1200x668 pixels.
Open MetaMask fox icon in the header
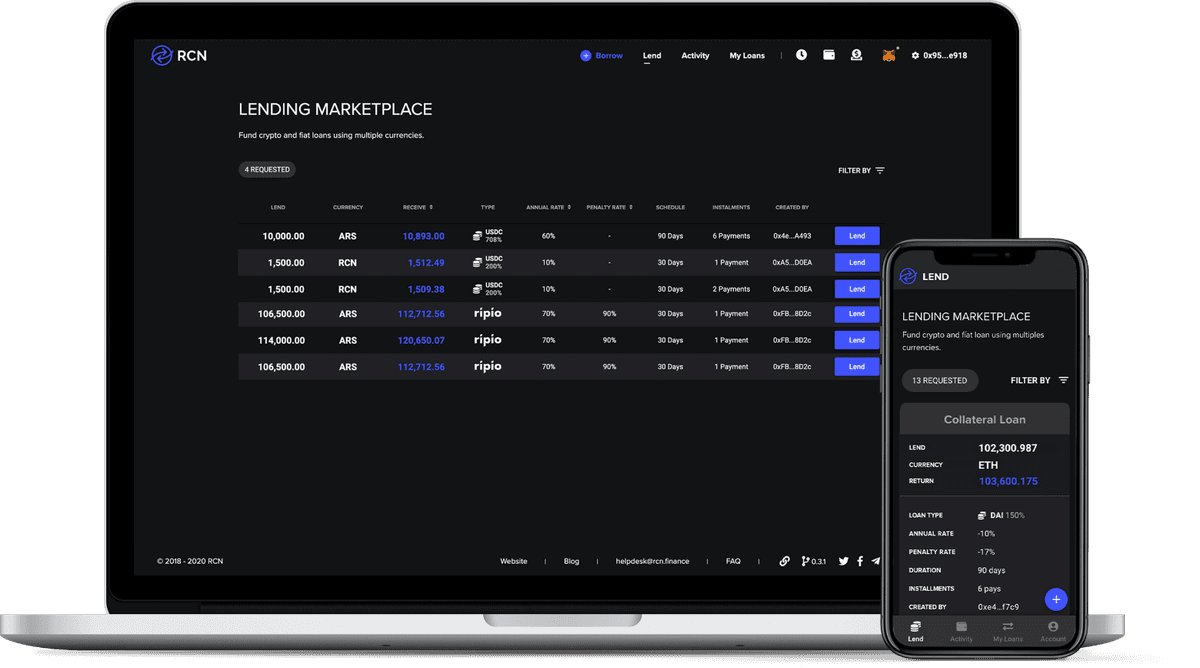[x=889, y=55]
